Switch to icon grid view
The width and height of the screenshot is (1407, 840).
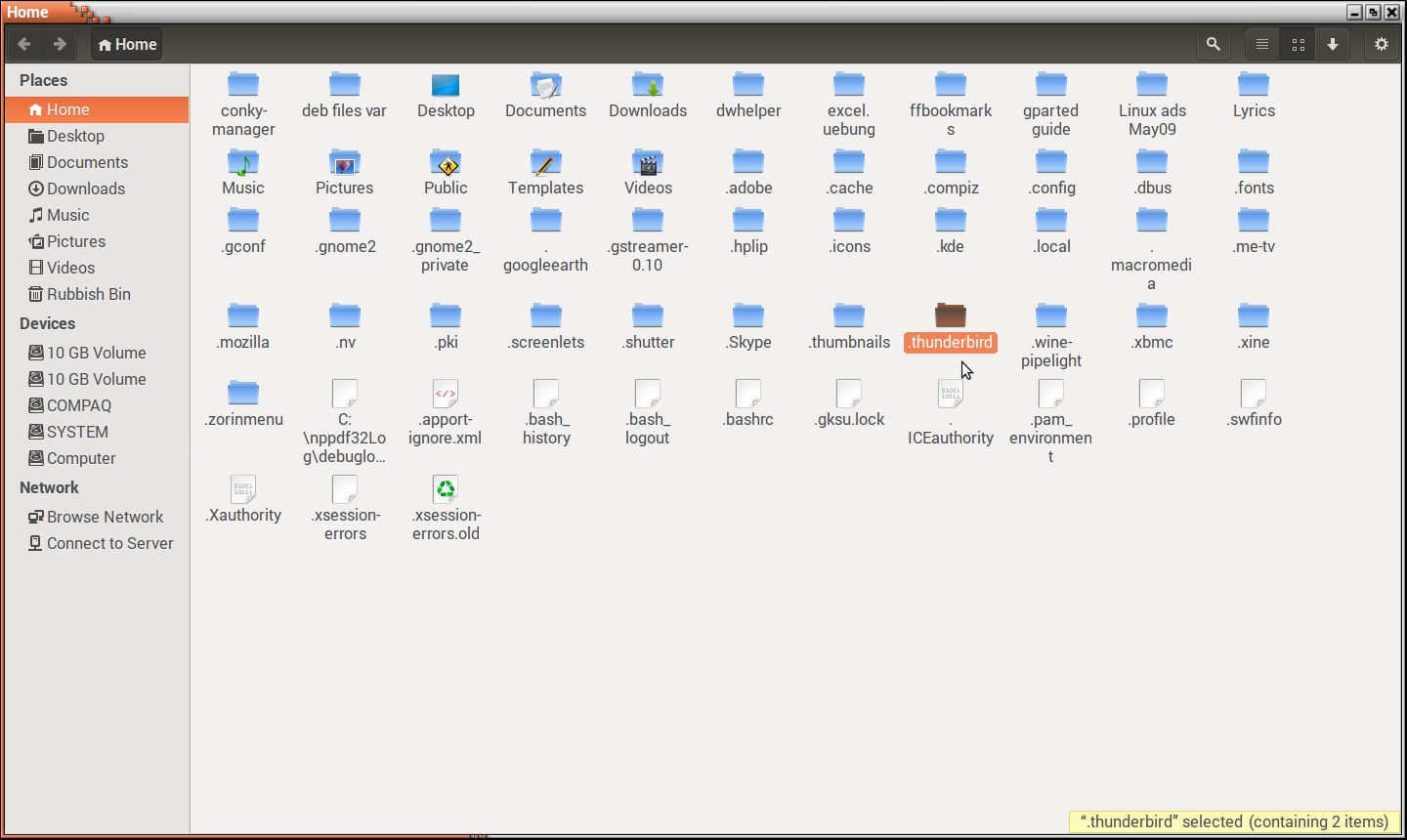point(1298,44)
